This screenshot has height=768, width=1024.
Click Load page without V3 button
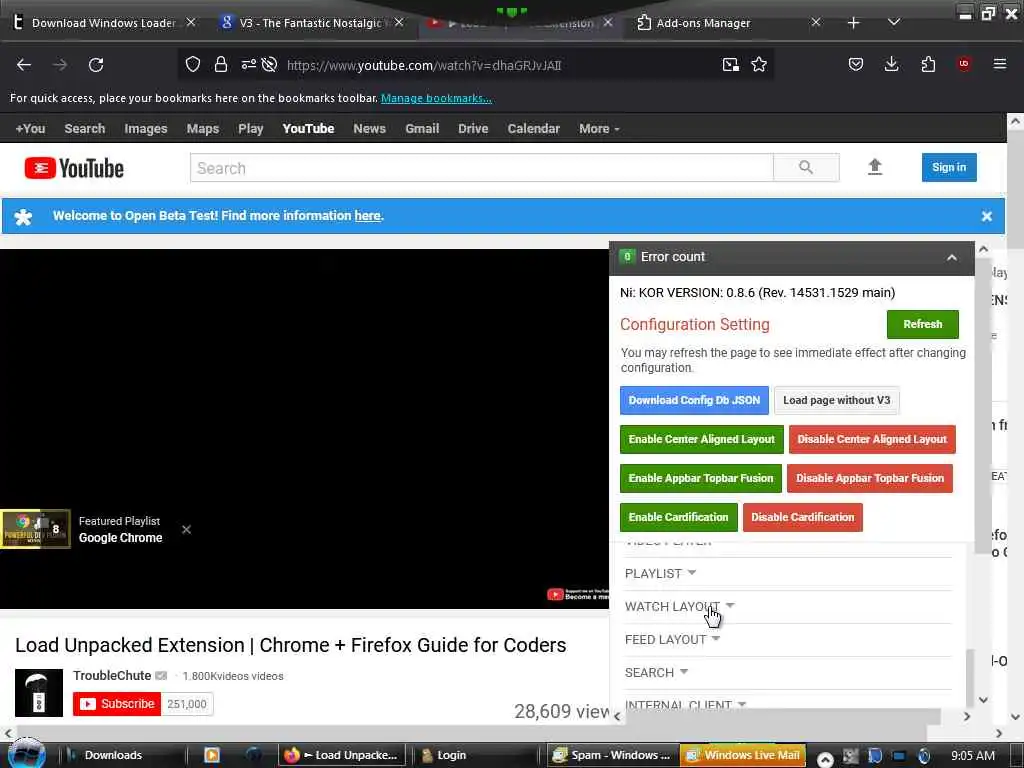click(837, 400)
